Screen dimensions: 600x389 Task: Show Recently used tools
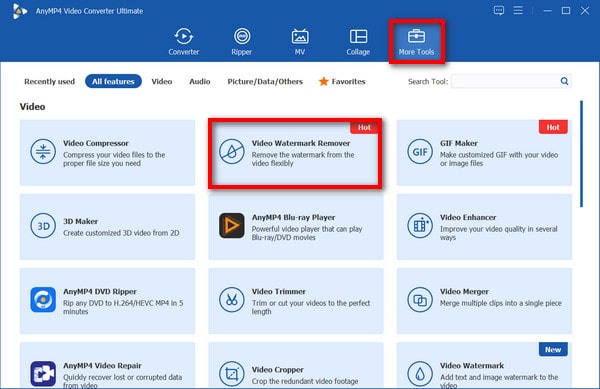point(49,81)
